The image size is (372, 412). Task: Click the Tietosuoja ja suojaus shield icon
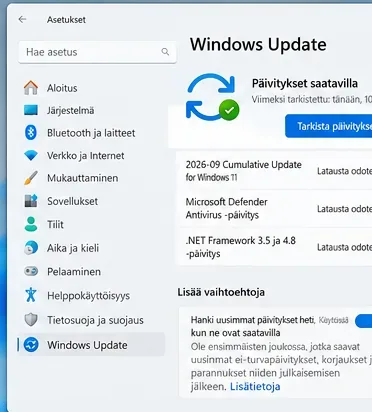pyautogui.click(x=31, y=320)
